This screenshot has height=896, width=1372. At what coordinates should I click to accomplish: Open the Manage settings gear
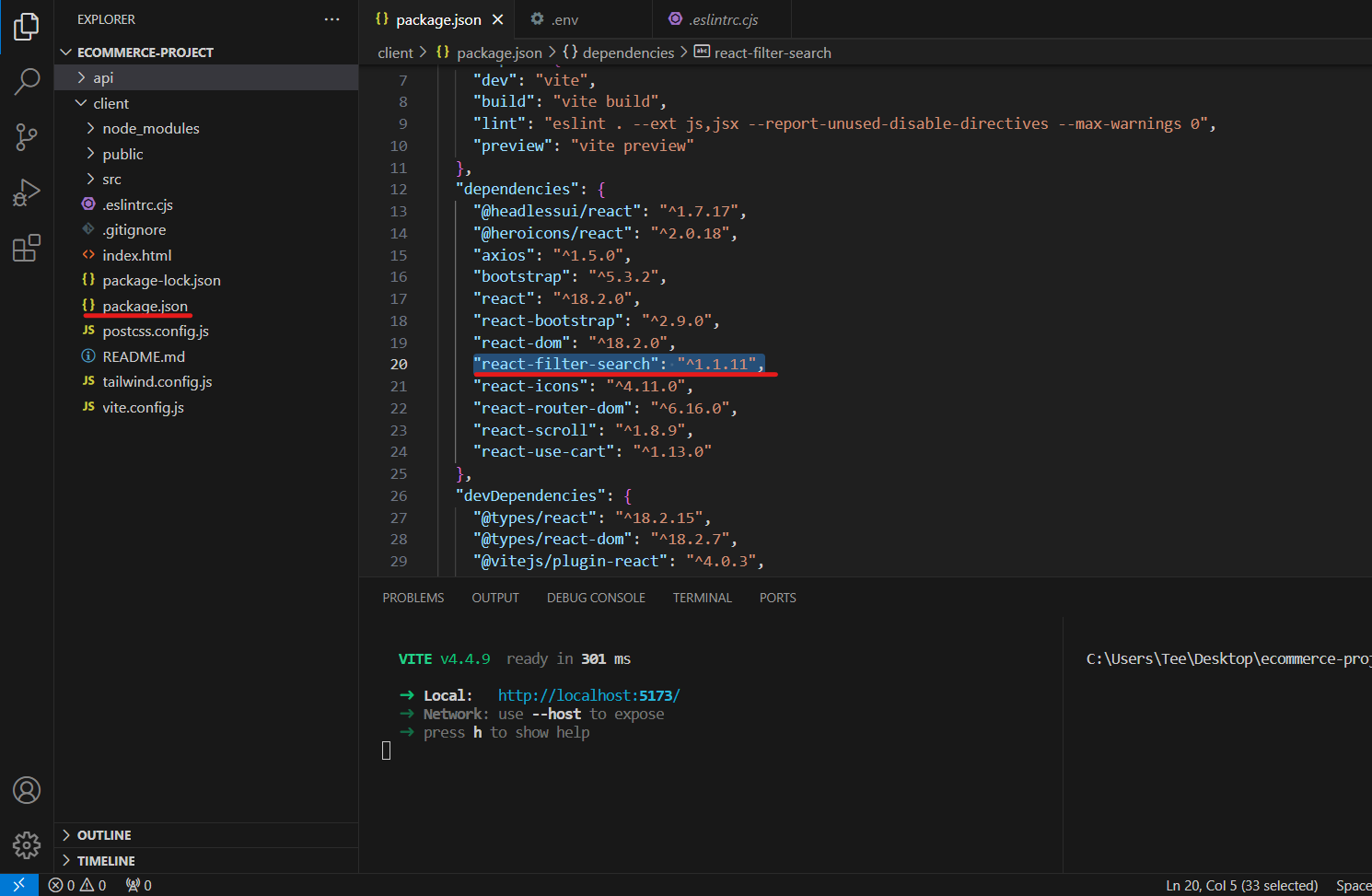(26, 845)
